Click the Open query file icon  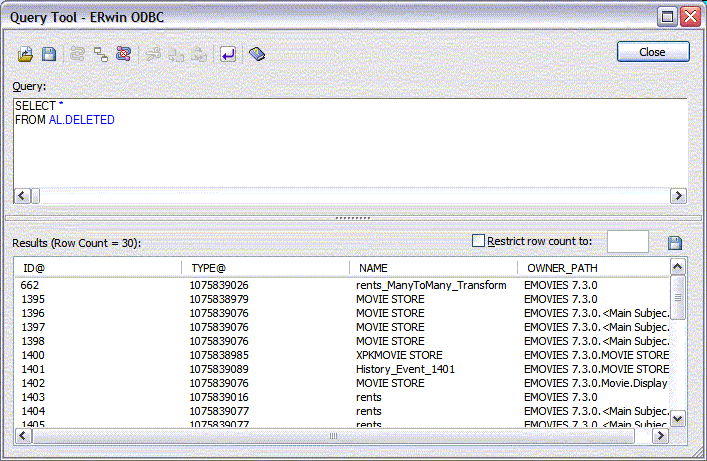point(27,54)
